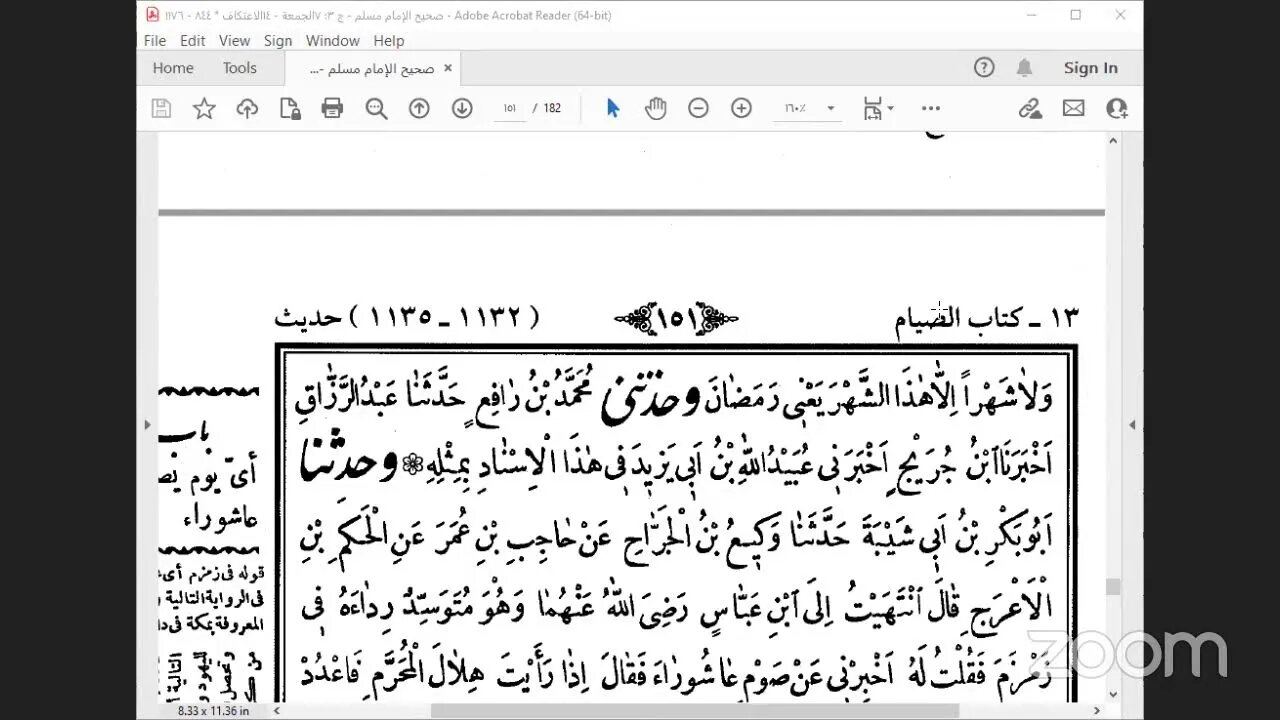This screenshot has width=1280, height=720.
Task: Maximize the Acrobat window
Action: coord(1076,15)
